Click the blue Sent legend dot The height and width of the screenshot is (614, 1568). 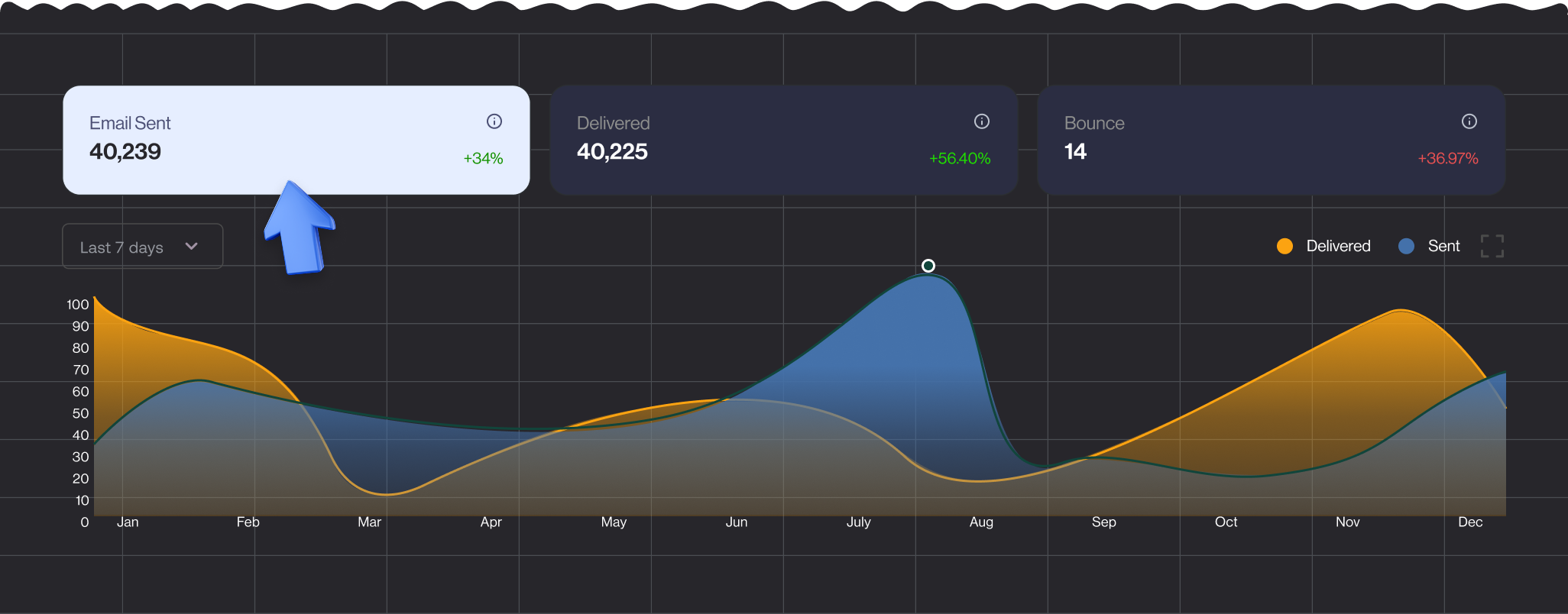[x=1406, y=246]
